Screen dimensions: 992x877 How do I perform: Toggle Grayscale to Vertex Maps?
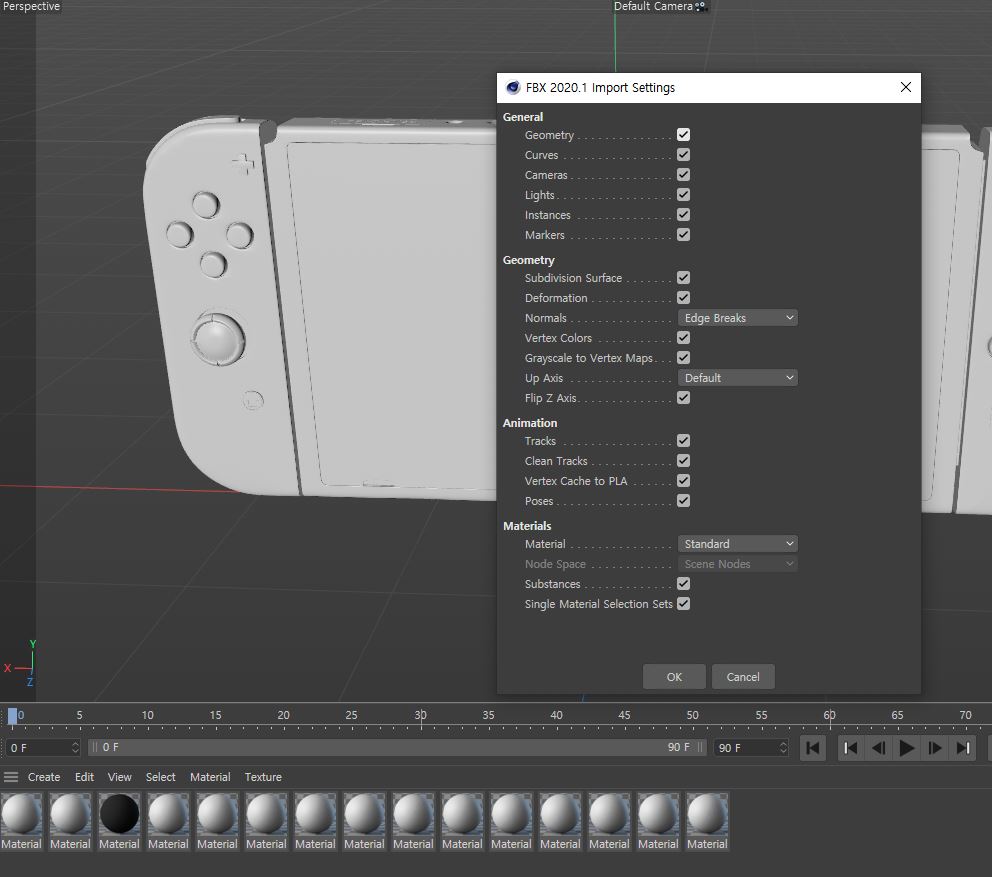[x=683, y=358]
